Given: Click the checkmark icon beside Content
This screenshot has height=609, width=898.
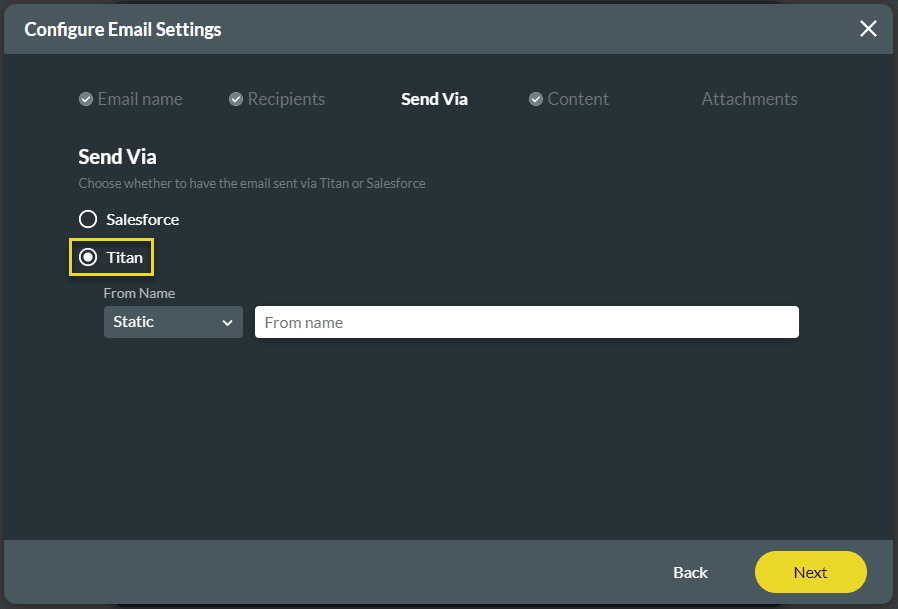Looking at the screenshot, I should tap(536, 99).
